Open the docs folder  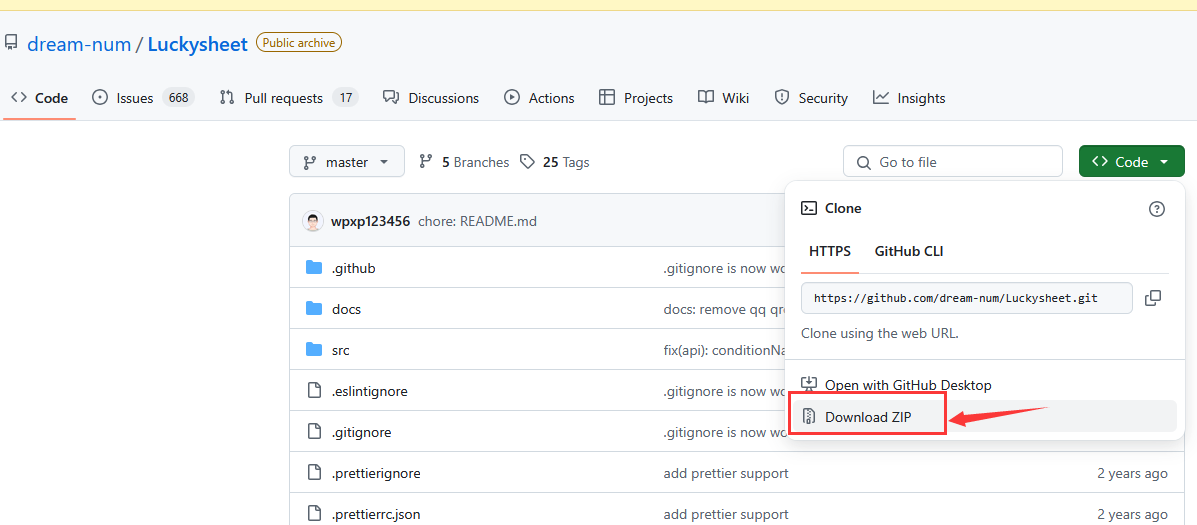pyautogui.click(x=347, y=309)
